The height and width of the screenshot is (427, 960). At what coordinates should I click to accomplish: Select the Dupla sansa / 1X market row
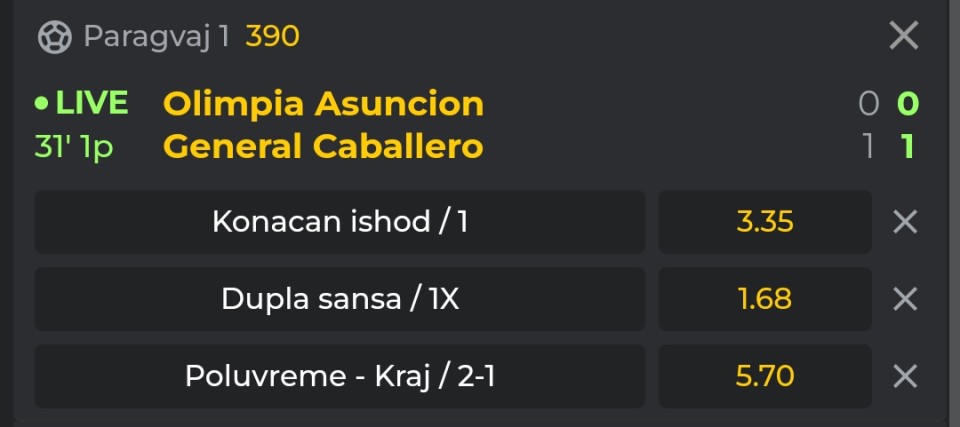pos(340,299)
